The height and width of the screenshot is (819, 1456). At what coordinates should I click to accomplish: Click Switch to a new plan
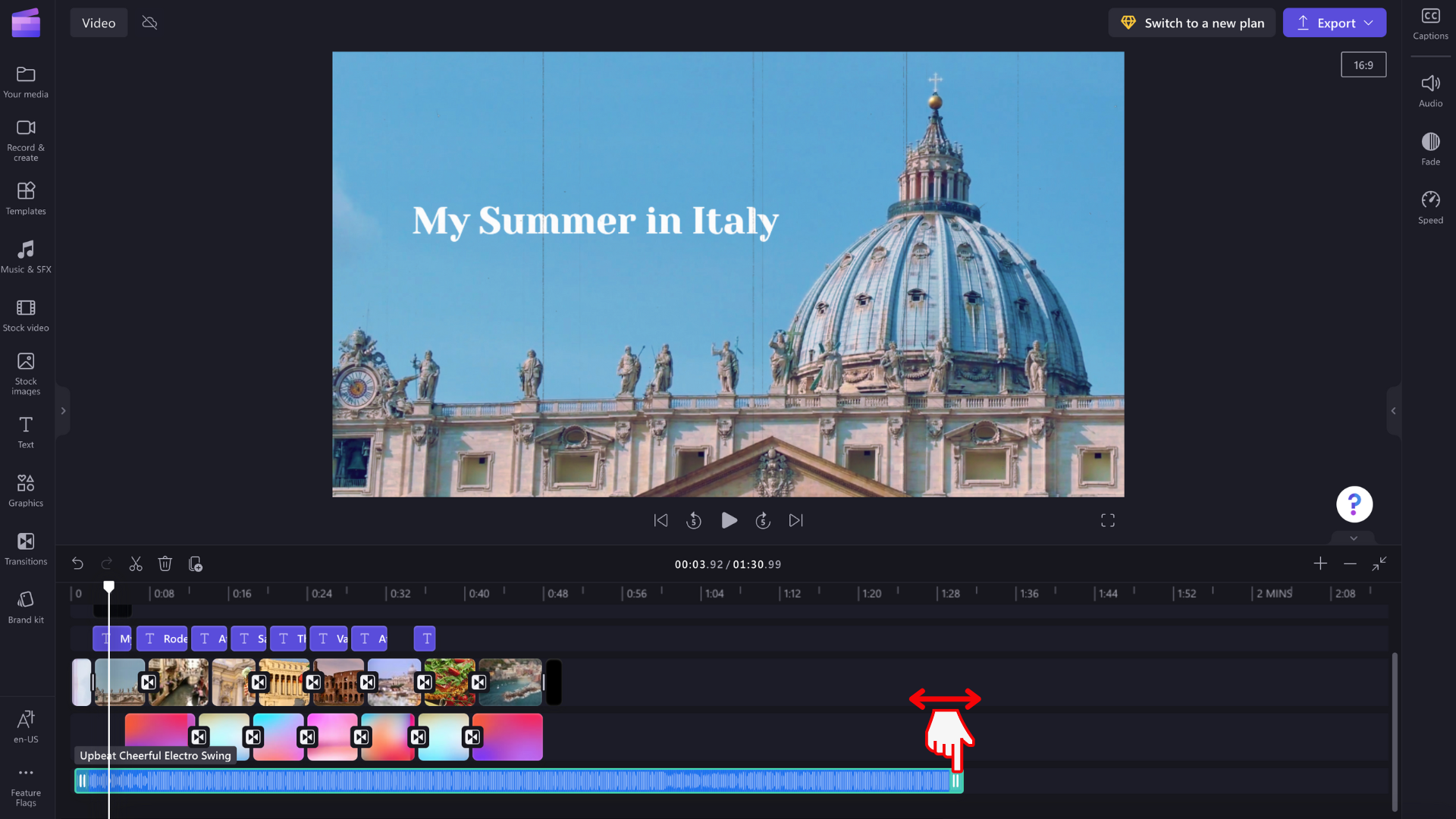tap(1191, 23)
